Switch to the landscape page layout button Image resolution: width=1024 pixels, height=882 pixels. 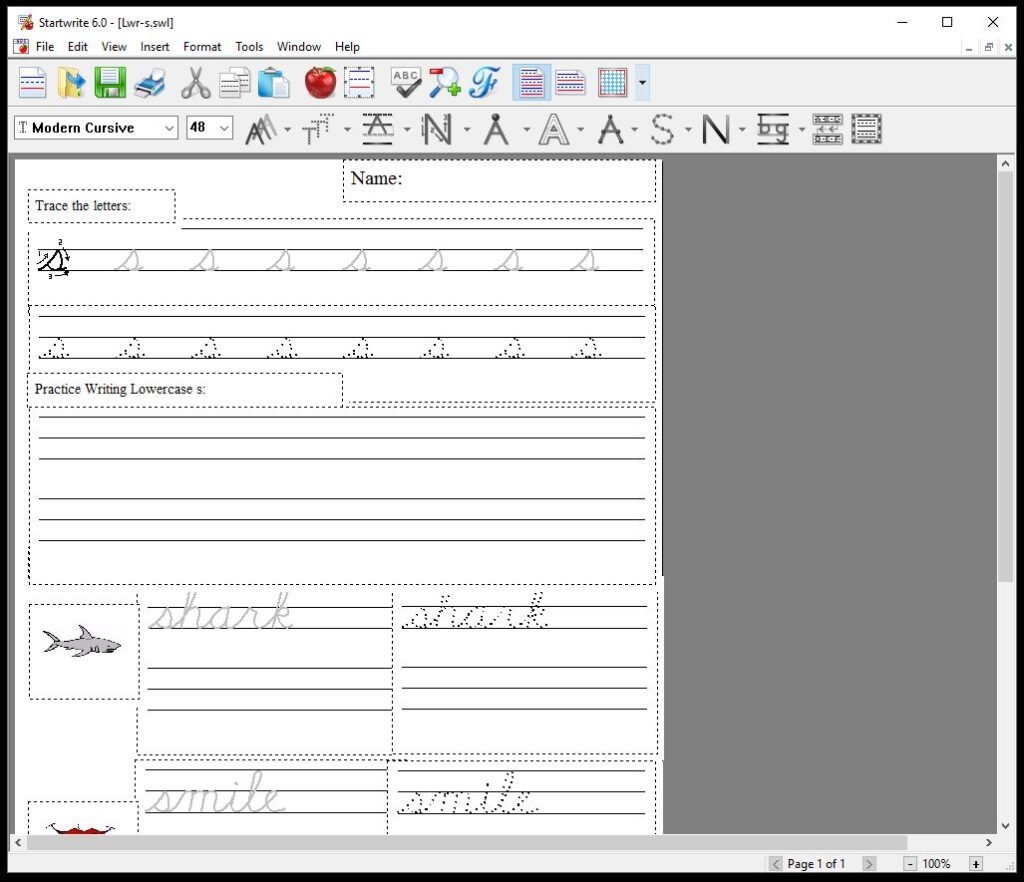point(571,82)
